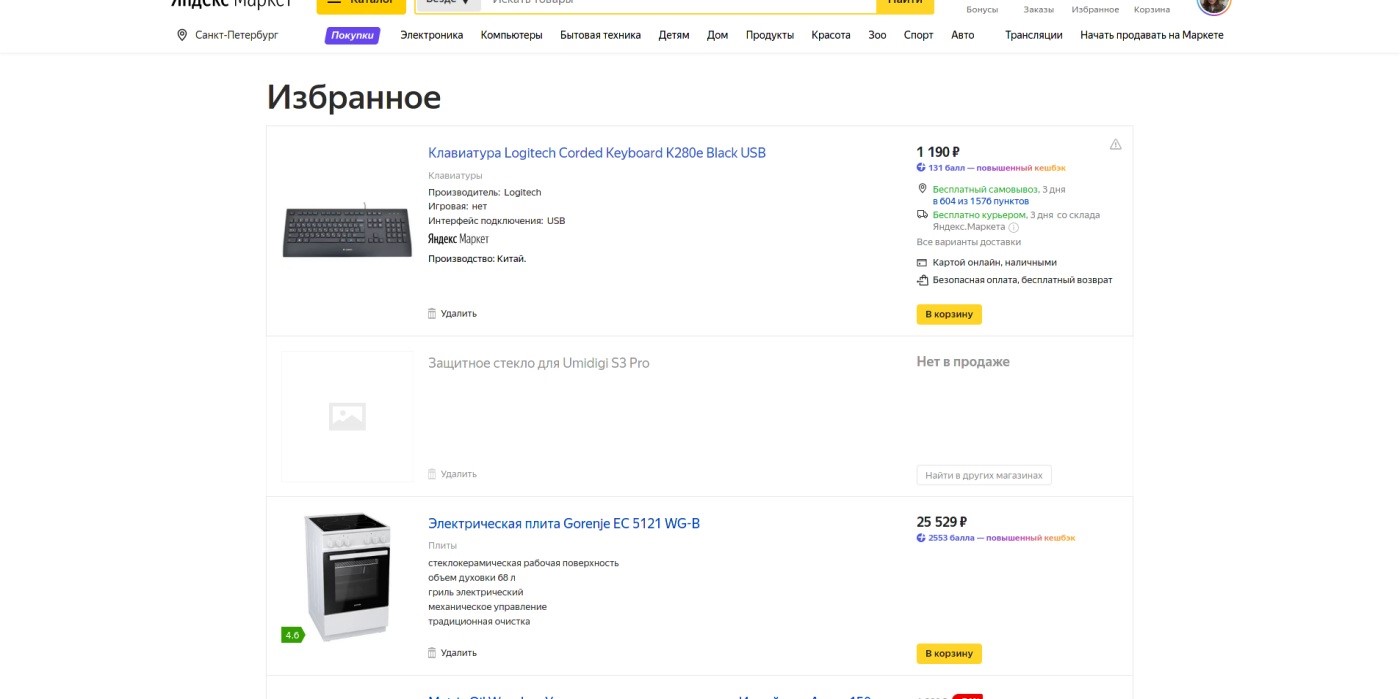Click the Logitech keyboard product thumbnail
1400x699 pixels.
click(347, 230)
